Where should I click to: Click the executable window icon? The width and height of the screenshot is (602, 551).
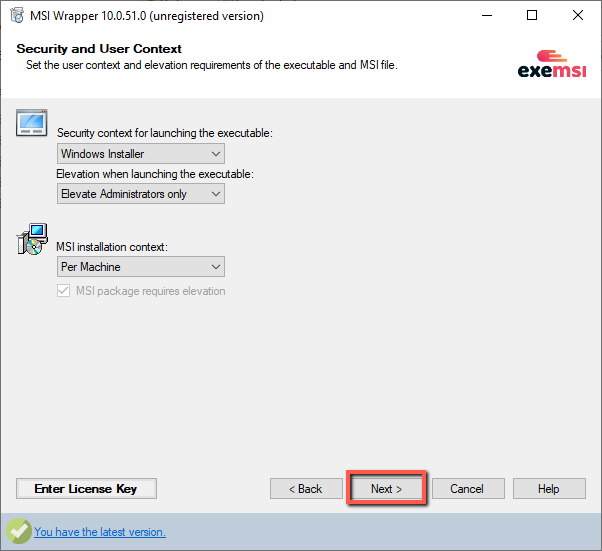click(x=31, y=123)
